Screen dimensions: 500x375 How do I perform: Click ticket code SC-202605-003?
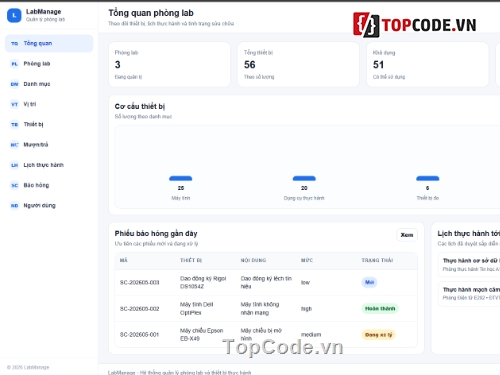pos(139,282)
